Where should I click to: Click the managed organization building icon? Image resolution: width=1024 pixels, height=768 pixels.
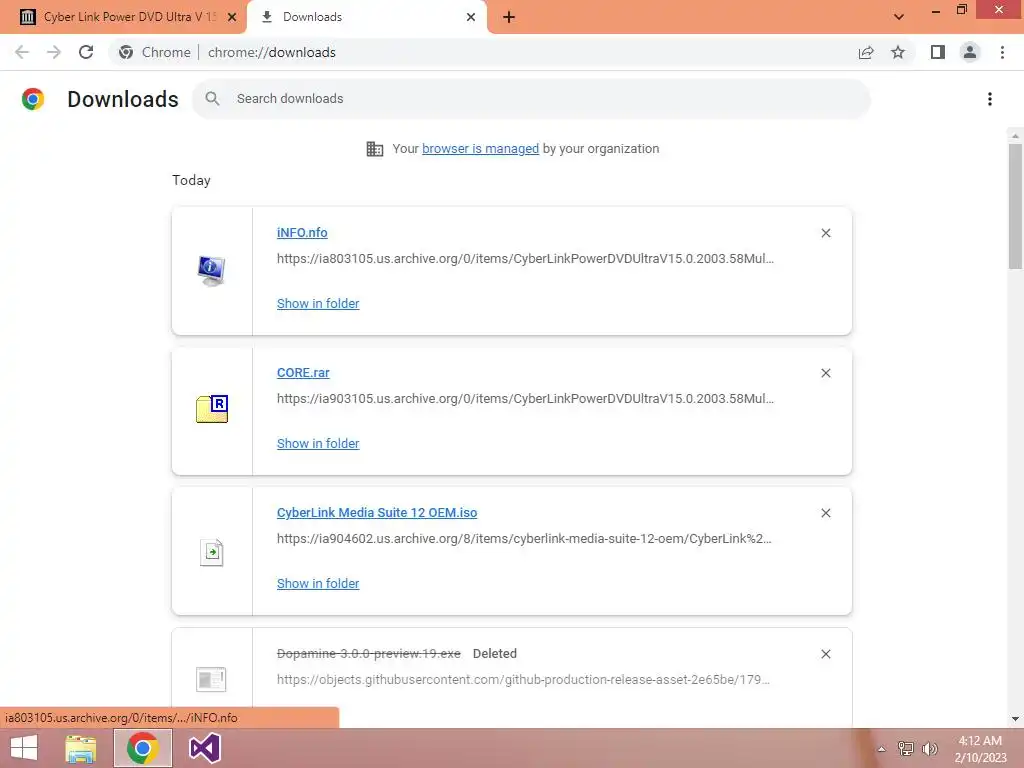coord(375,149)
